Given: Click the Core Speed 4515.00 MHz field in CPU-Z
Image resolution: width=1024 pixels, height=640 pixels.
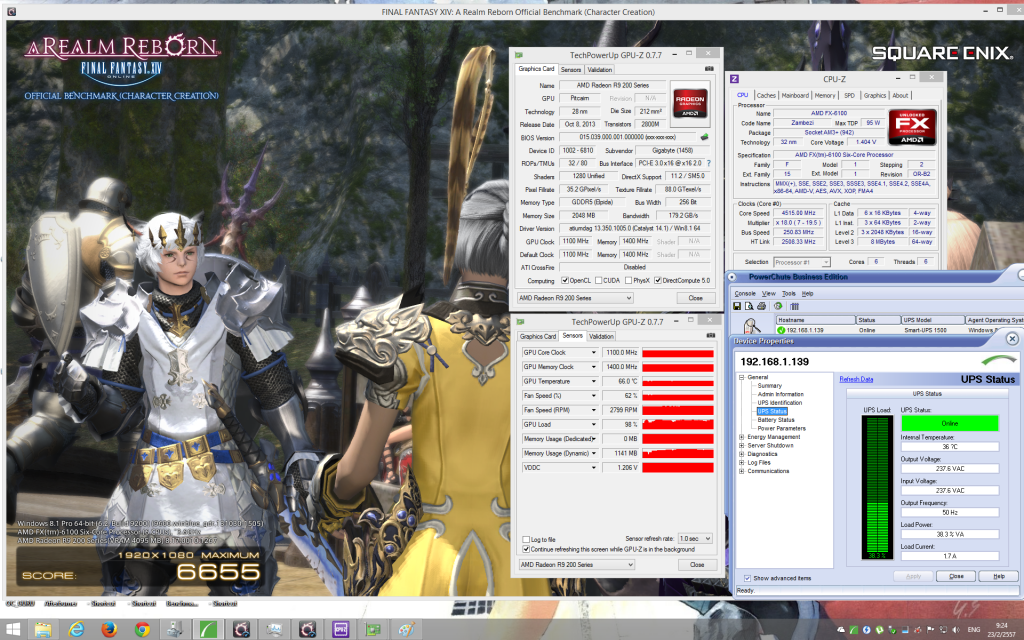Looking at the screenshot, I should point(798,213).
